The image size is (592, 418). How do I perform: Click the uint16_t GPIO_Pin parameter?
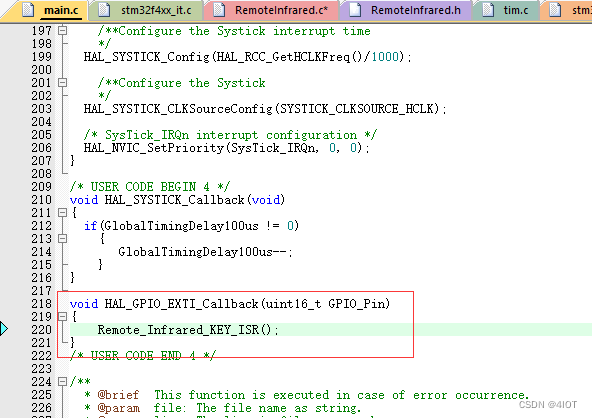pyautogui.click(x=325, y=304)
